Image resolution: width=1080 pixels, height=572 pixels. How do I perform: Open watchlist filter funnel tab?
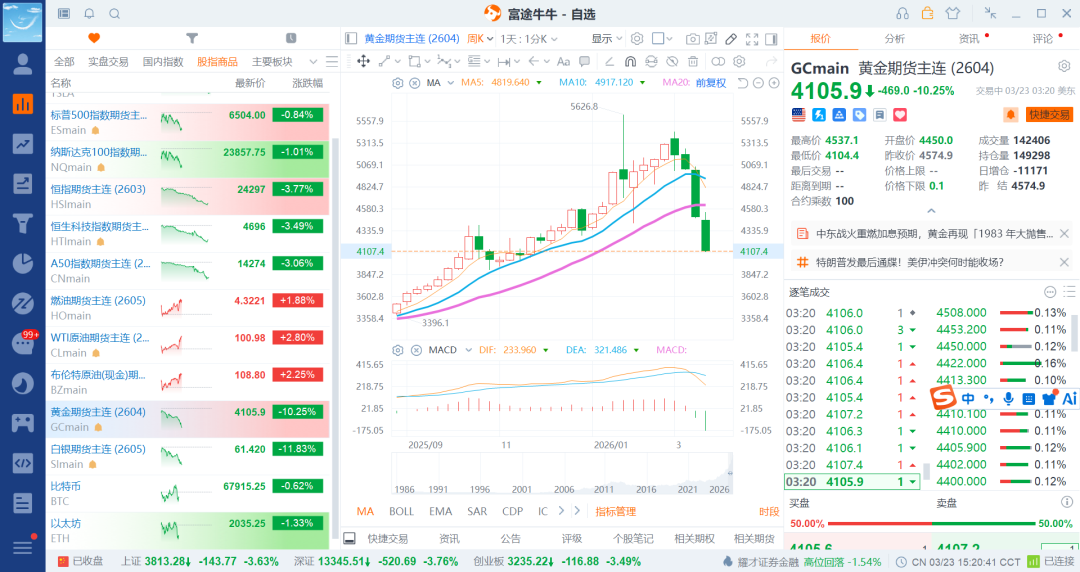(x=192, y=38)
